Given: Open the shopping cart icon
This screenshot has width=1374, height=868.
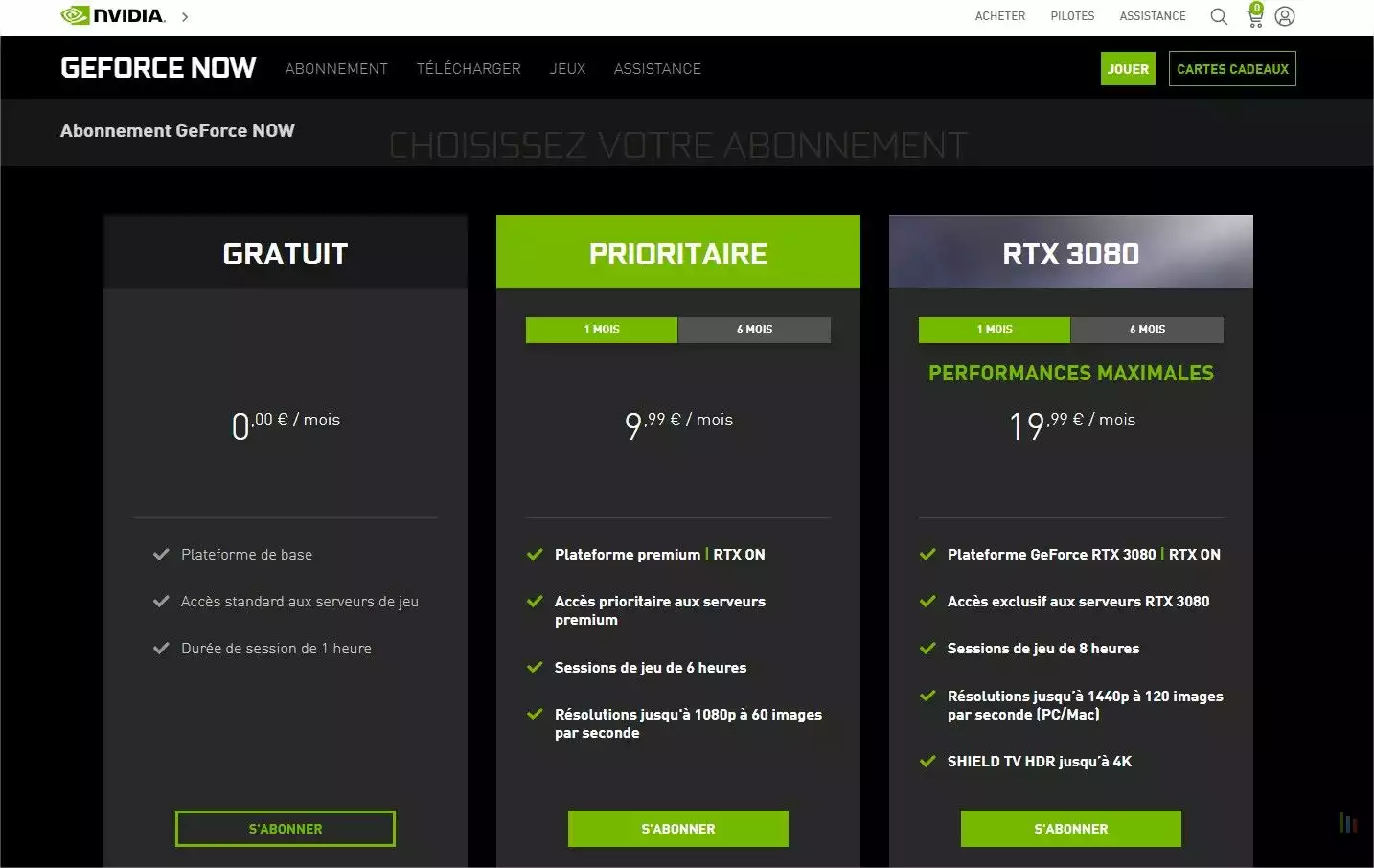Looking at the screenshot, I should [x=1254, y=17].
